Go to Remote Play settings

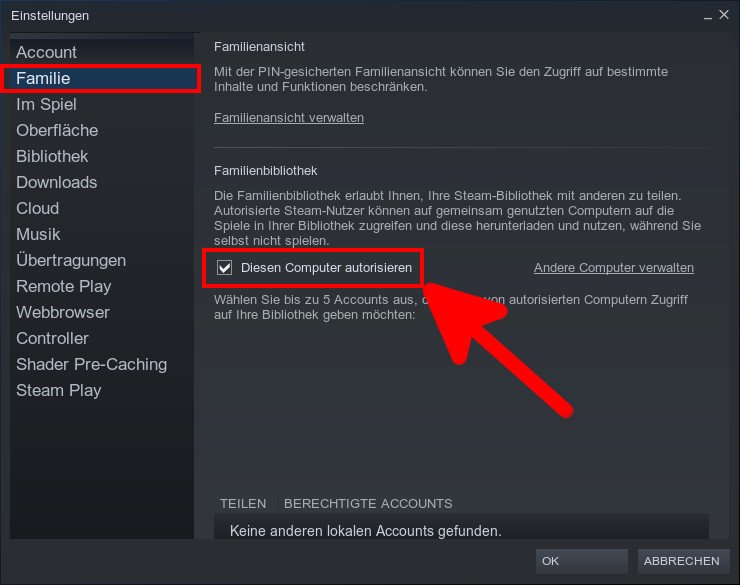click(x=63, y=286)
